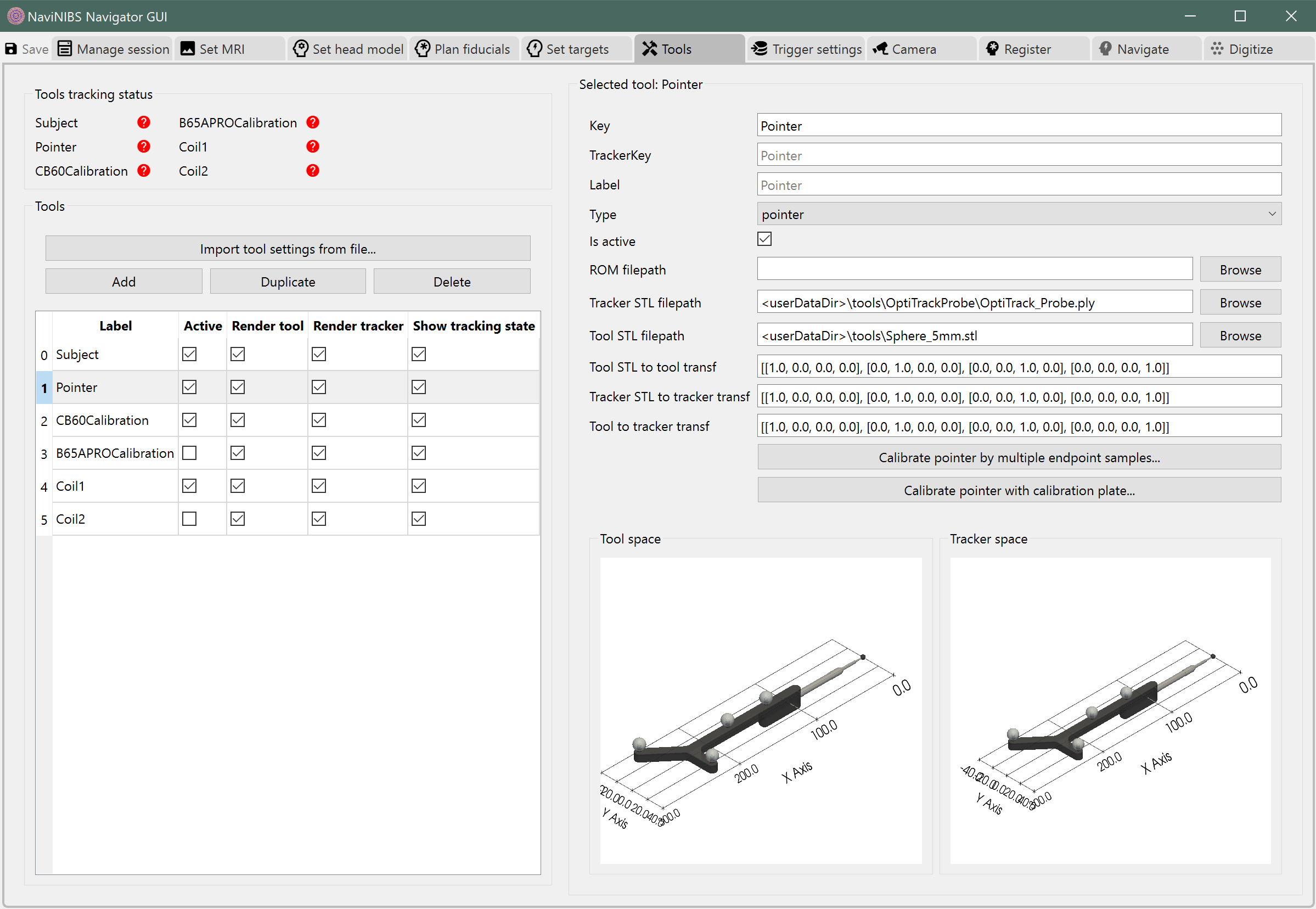Browse for Tracker STL filepath
This screenshot has height=909, width=1316.
coord(1240,302)
